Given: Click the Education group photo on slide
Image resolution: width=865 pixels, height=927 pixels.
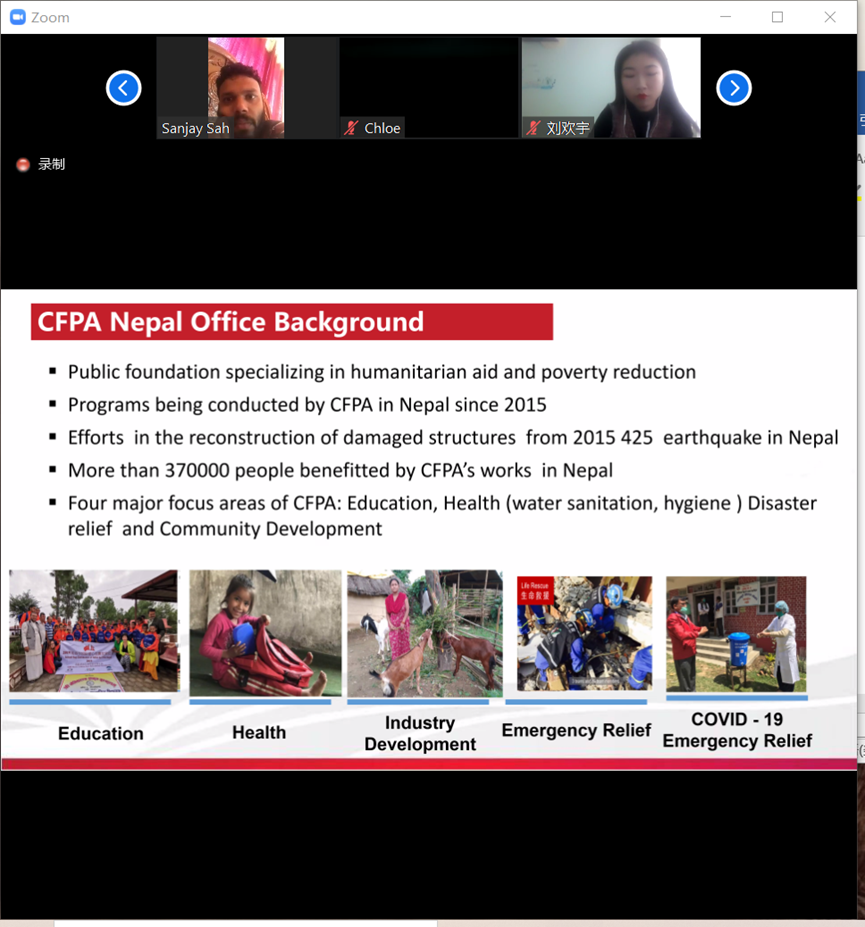Looking at the screenshot, I should coord(93,631).
